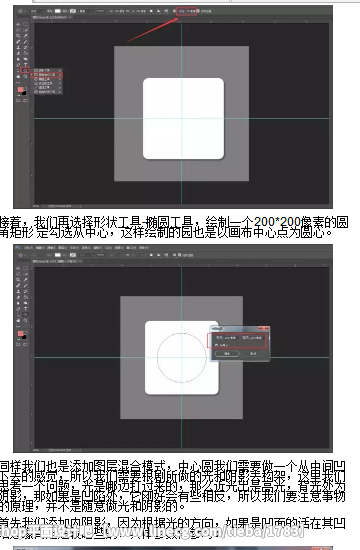Click Cancel button in ellipse dialog
Screen dimensions: 360x550
[253, 354]
